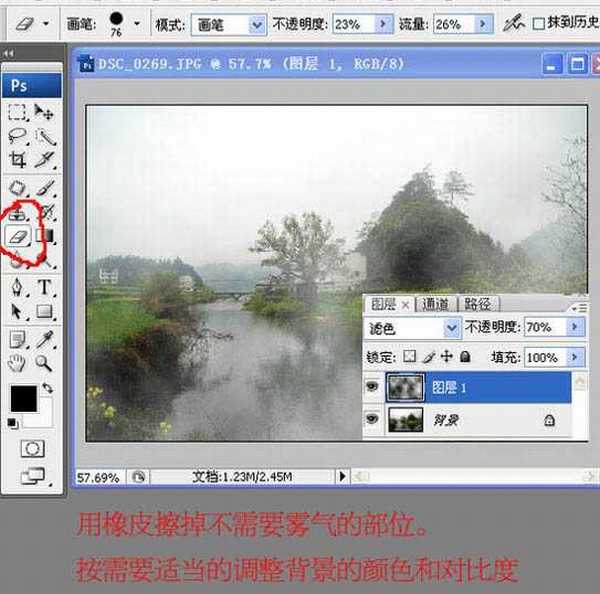Enable airbrush mode in options bar

pos(513,24)
